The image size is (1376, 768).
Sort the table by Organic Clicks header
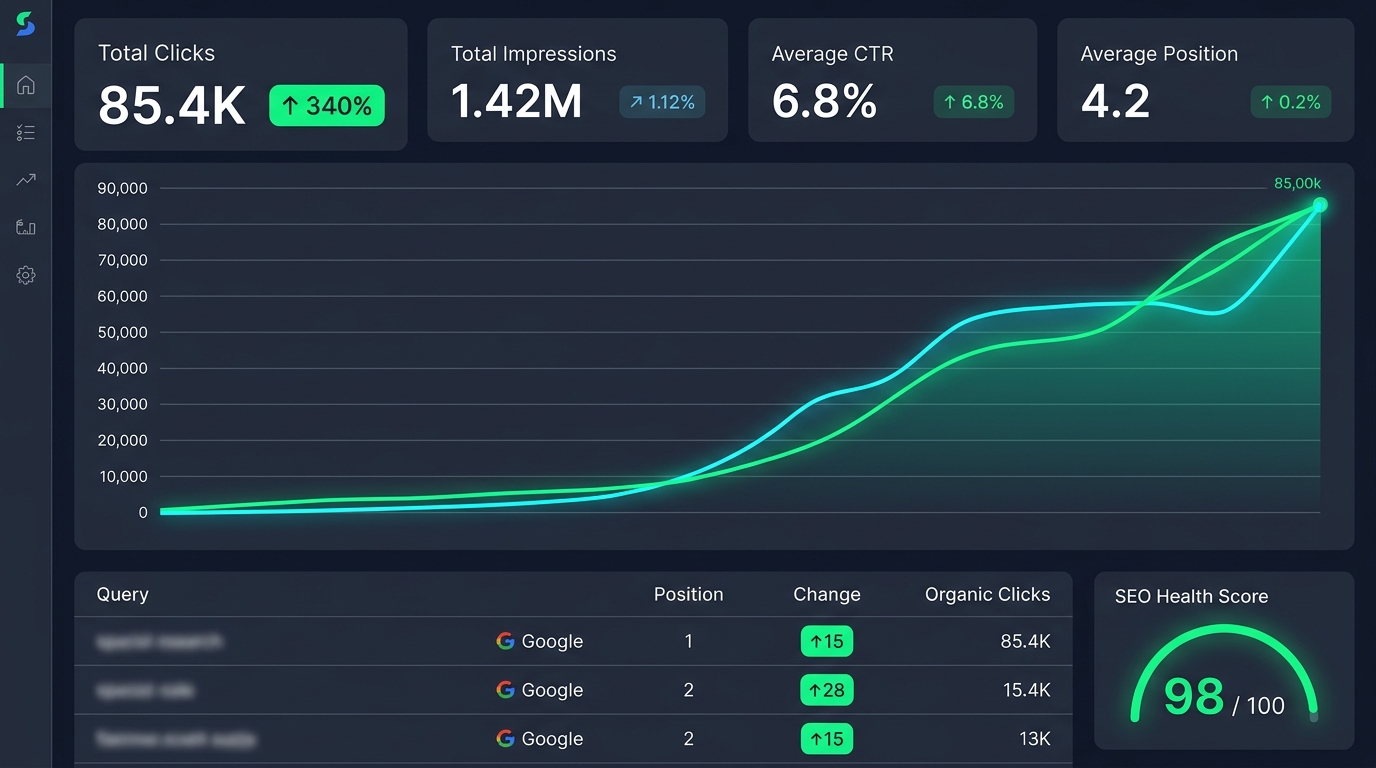987,594
